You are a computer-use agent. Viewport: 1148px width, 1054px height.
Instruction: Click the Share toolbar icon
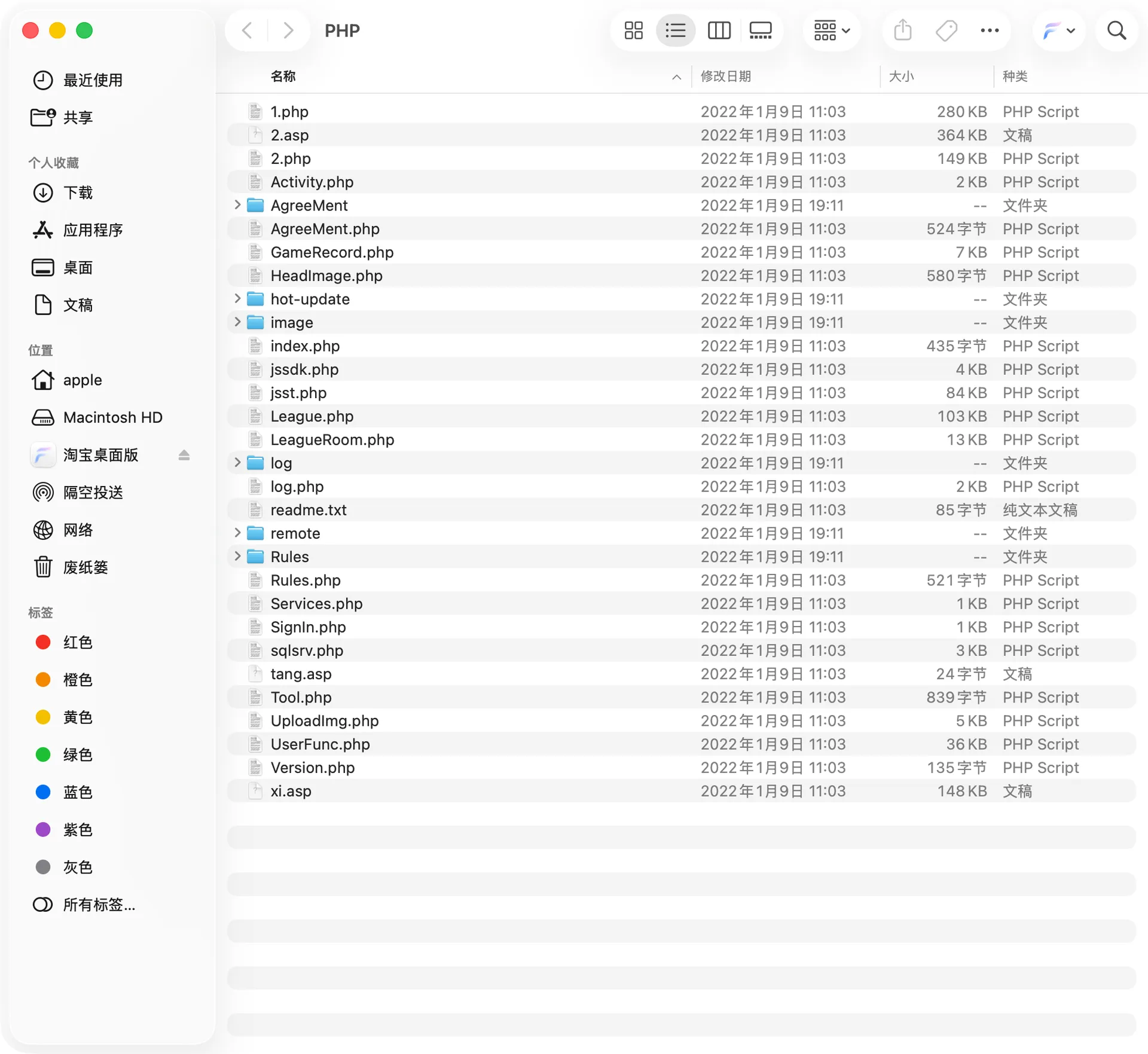pyautogui.click(x=902, y=30)
